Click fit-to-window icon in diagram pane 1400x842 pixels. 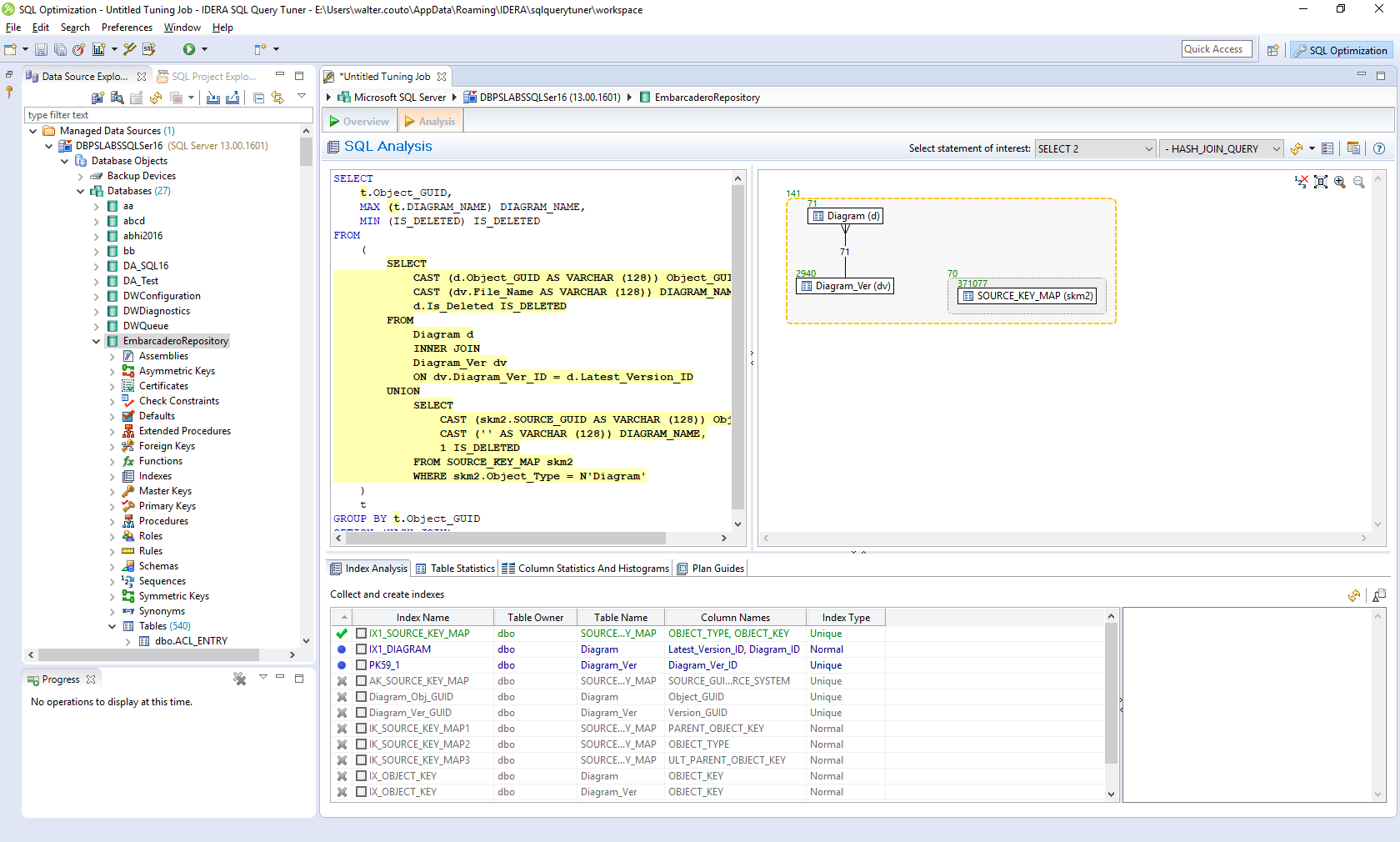click(x=1320, y=182)
